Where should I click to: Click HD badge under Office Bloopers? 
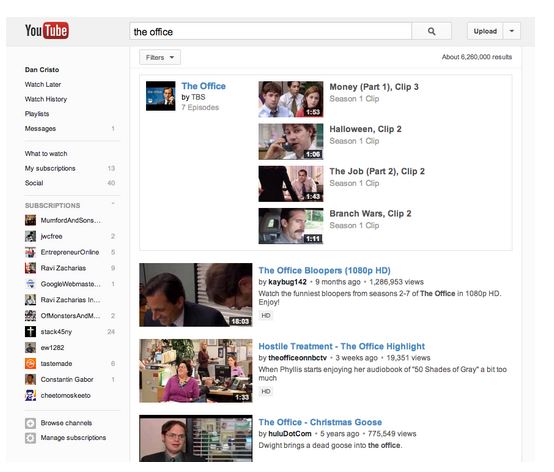[x=266, y=315]
